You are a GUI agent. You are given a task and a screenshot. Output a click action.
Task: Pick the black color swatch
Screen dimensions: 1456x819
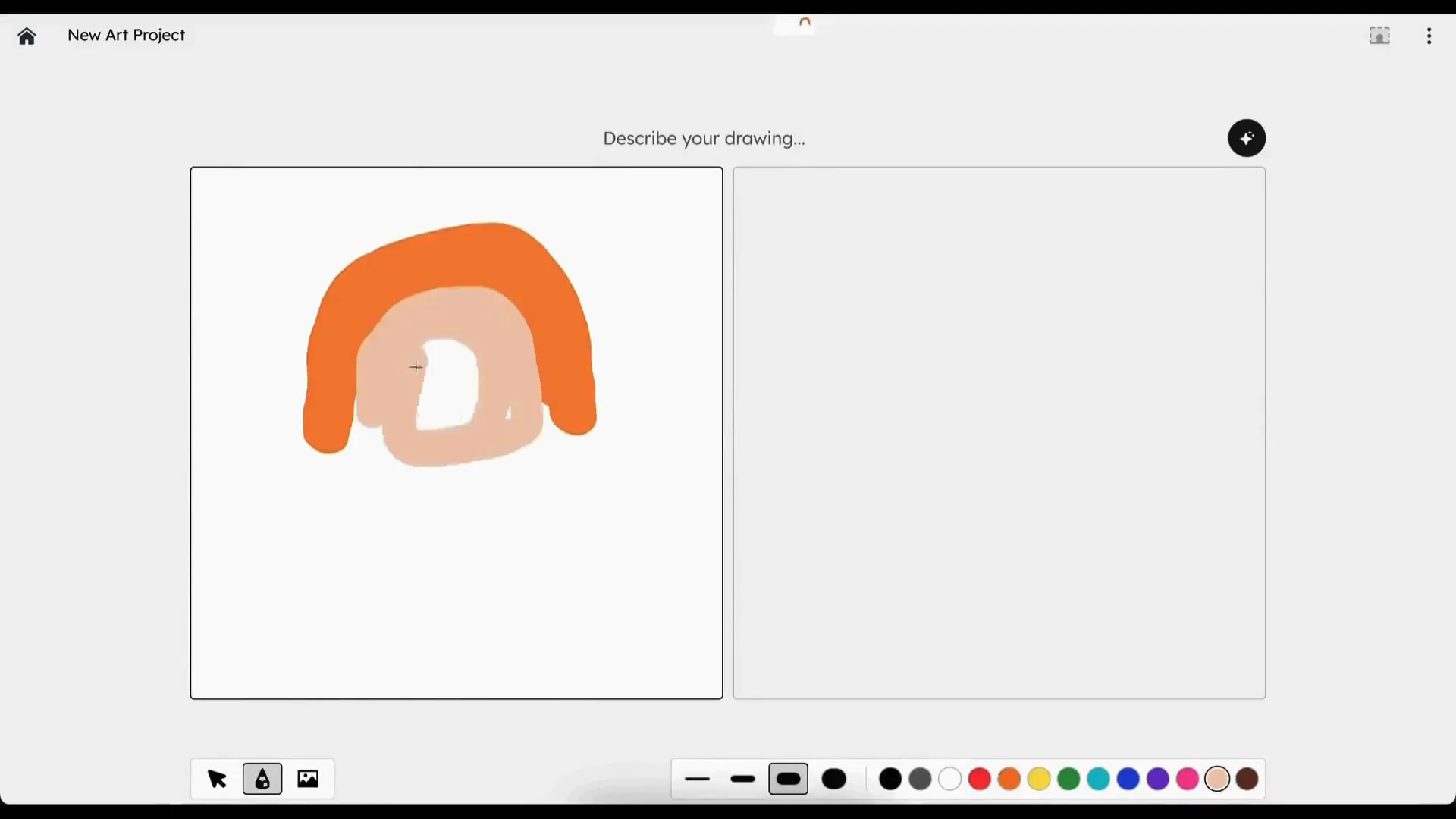point(890,780)
